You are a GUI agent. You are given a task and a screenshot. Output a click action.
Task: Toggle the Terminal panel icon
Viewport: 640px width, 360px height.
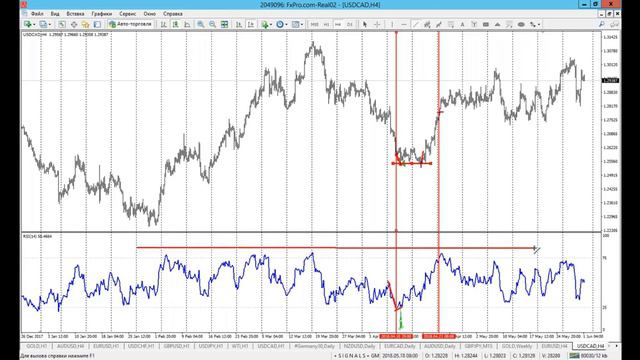pos(97,24)
